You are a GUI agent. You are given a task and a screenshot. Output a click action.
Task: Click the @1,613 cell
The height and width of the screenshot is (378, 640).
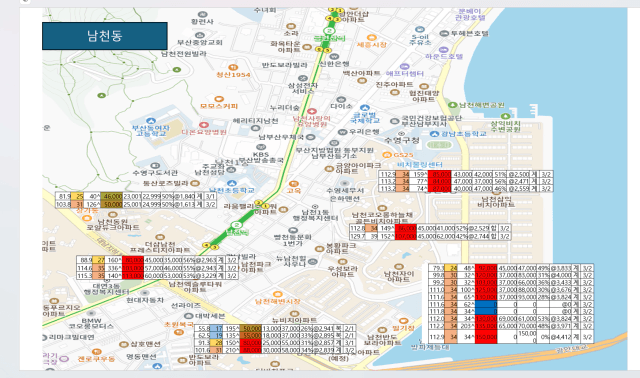(x=184, y=204)
